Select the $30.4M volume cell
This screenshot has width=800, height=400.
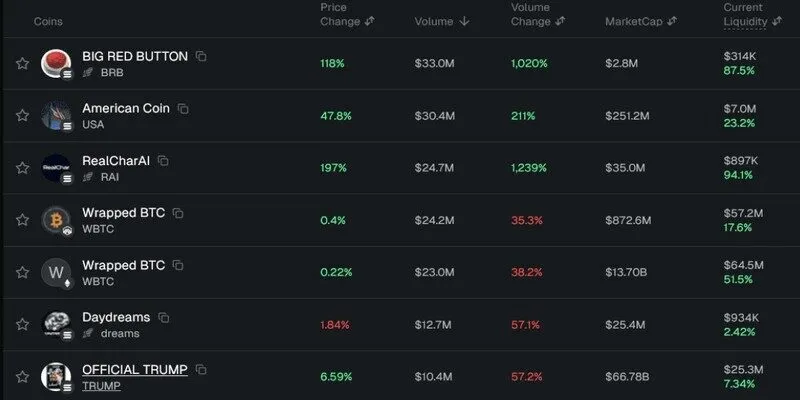[x=435, y=116]
